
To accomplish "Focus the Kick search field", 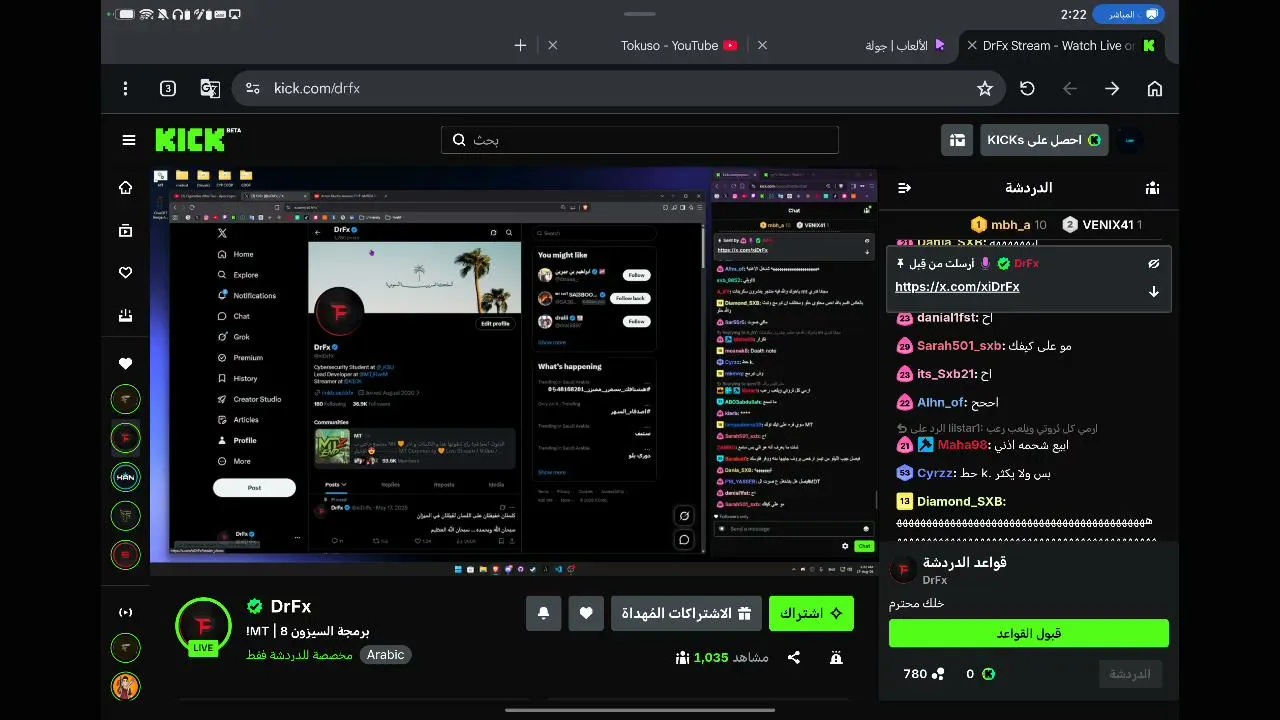I will tap(640, 140).
